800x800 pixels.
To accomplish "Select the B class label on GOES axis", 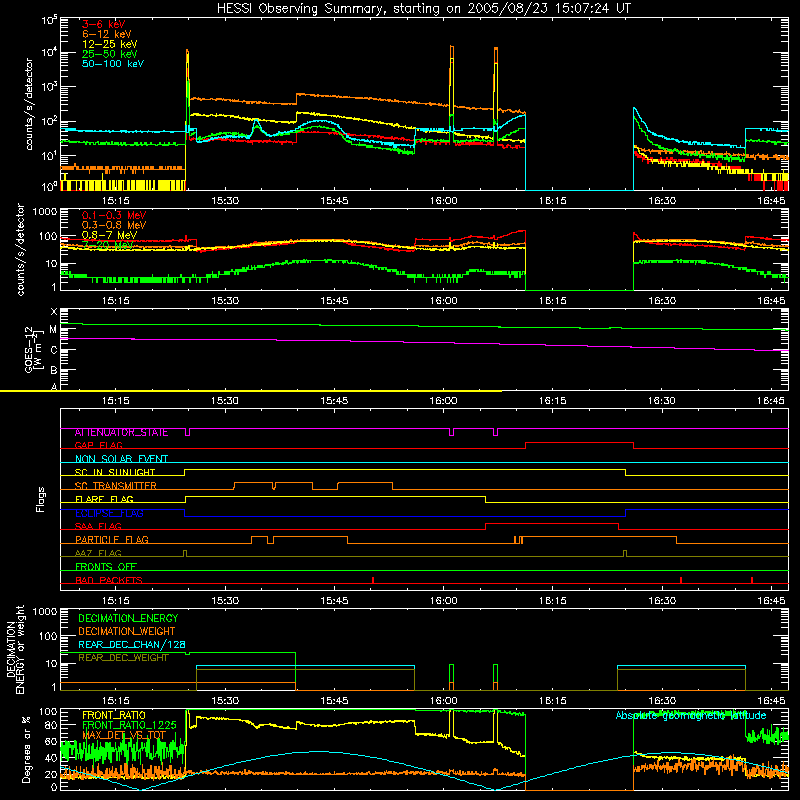I will point(54,370).
